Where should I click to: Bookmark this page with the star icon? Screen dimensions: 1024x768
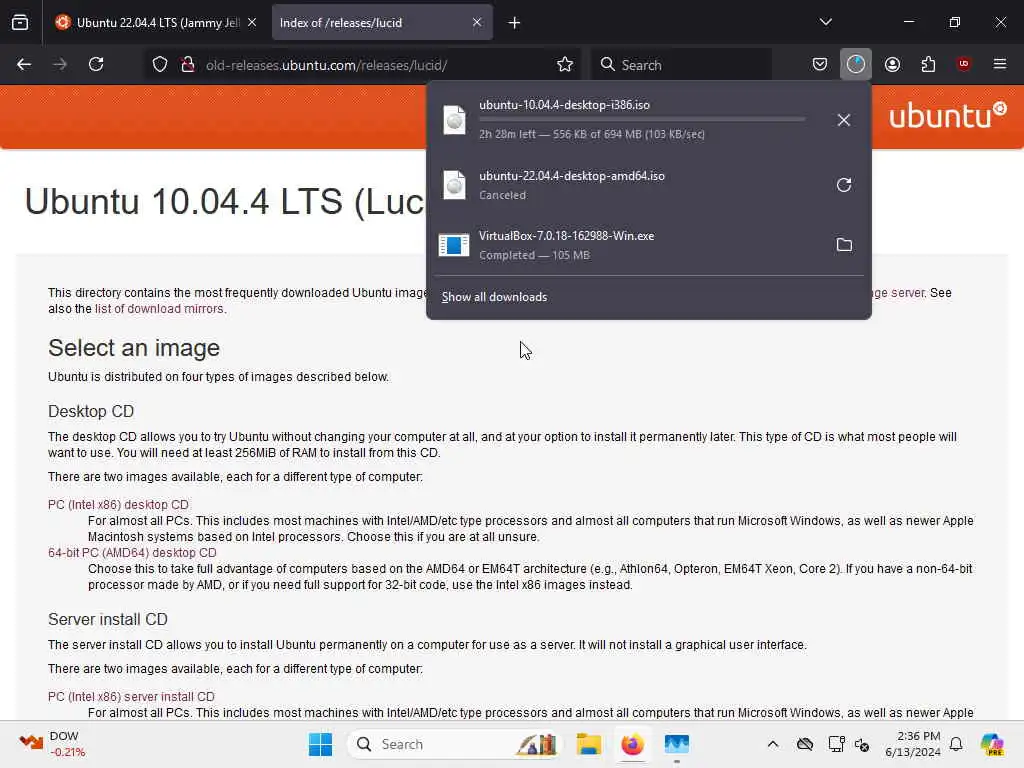pyautogui.click(x=565, y=65)
